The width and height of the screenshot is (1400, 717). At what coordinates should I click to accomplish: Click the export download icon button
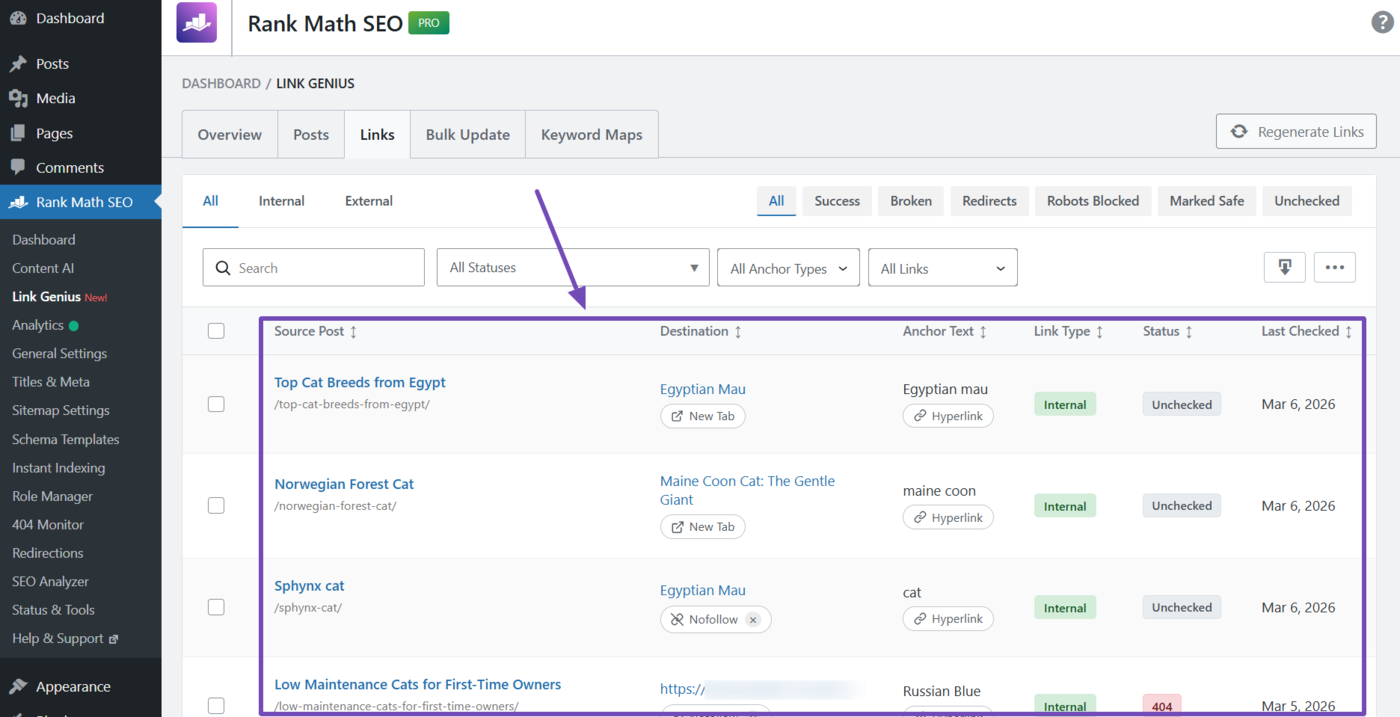1285,267
